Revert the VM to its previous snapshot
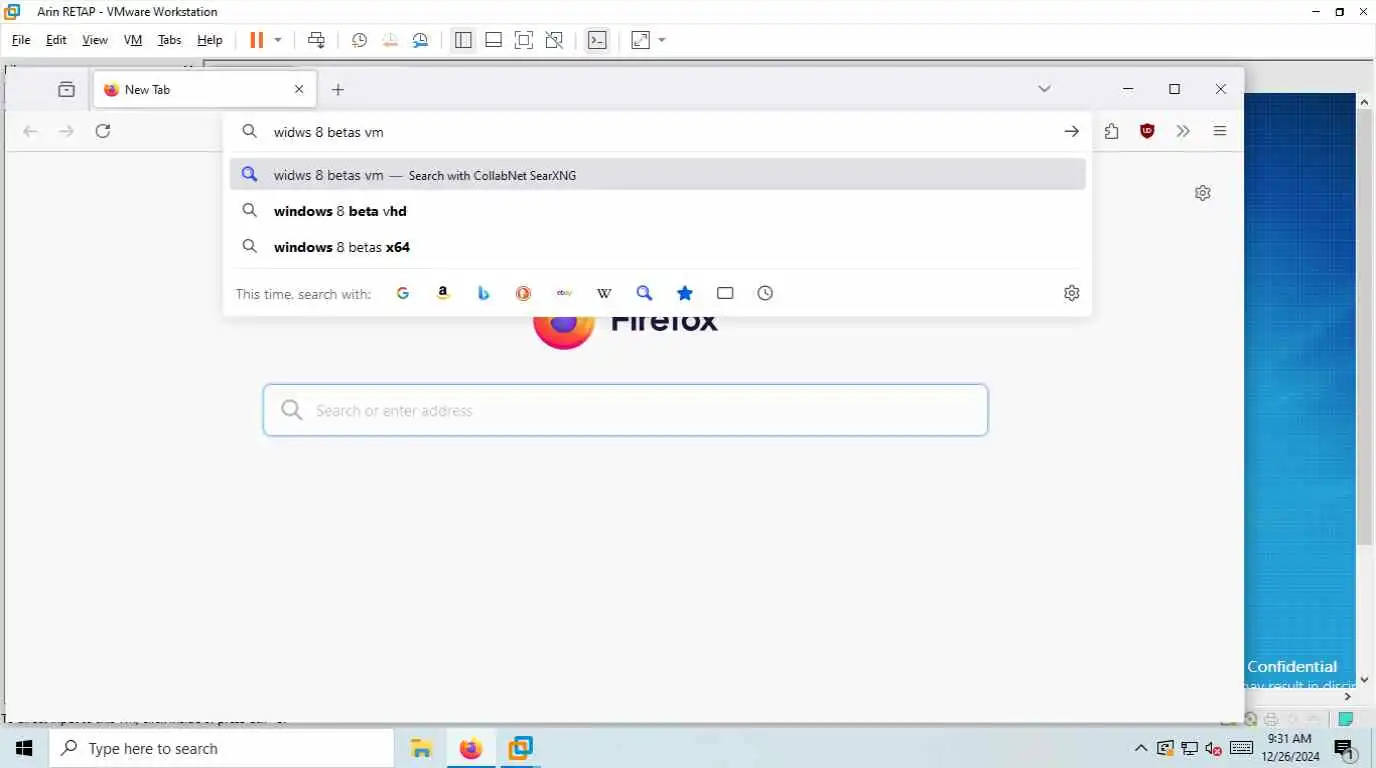The height and width of the screenshot is (768, 1376). pos(390,40)
